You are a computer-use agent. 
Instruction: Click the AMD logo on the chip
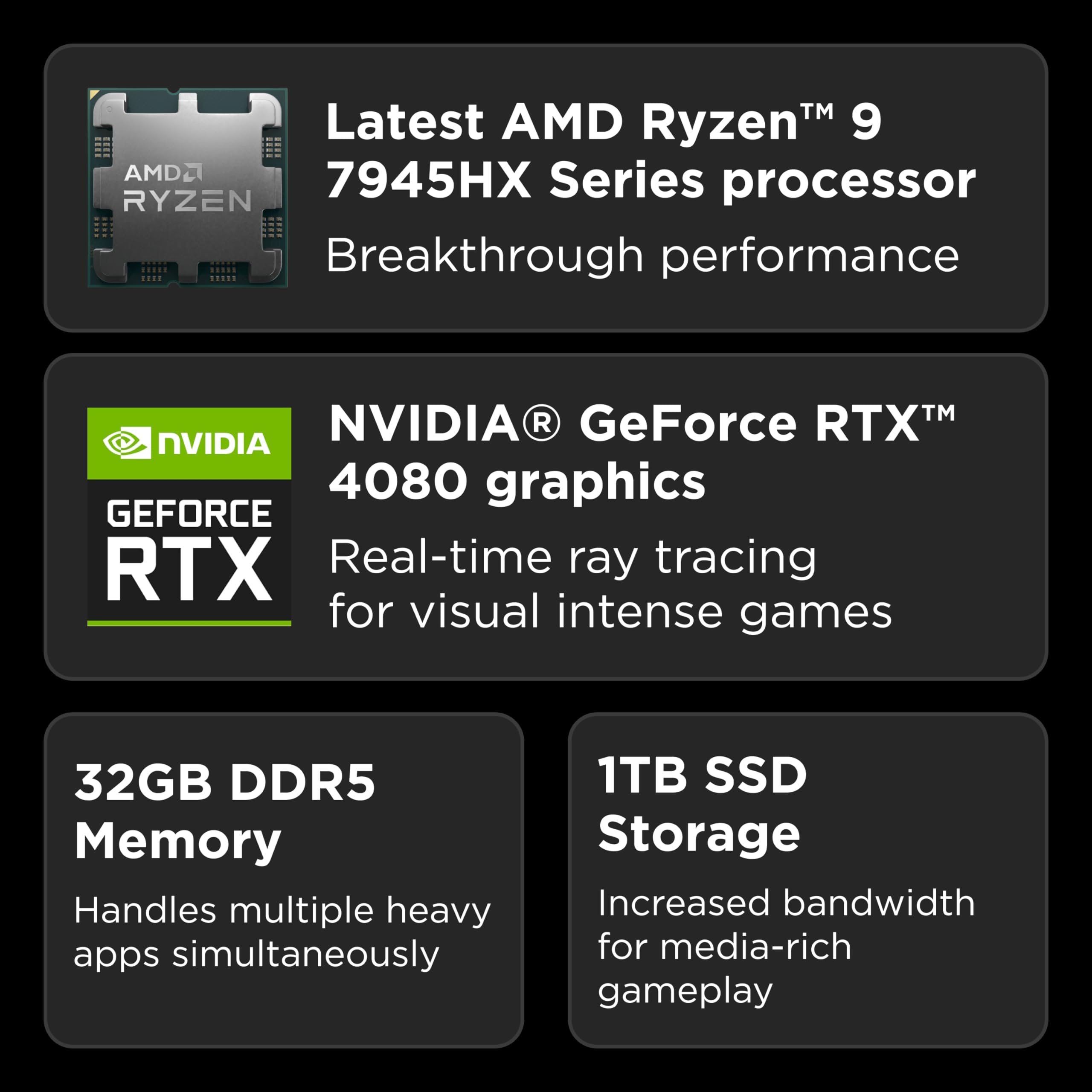[163, 173]
